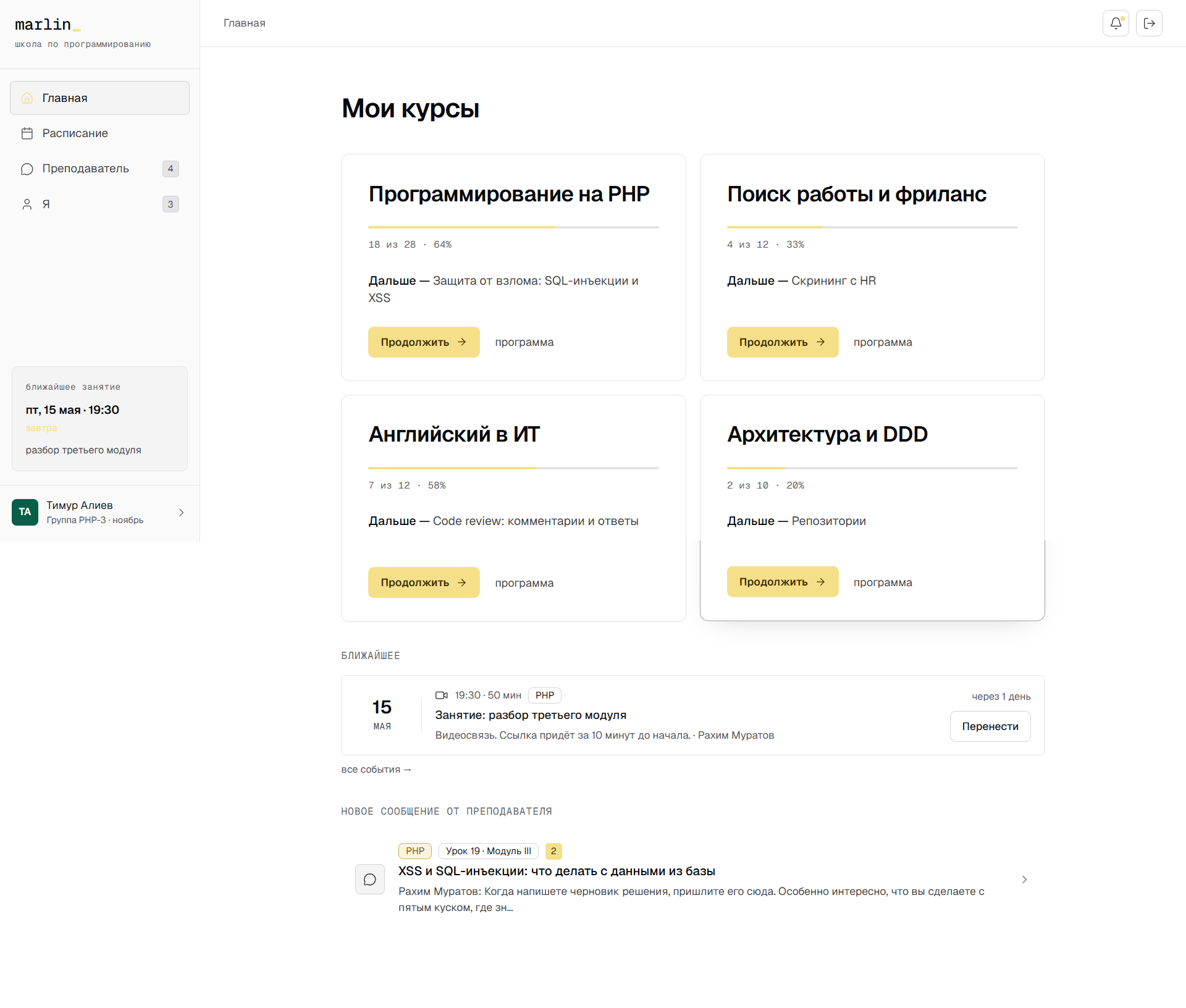Click the marlin logo

(x=48, y=25)
